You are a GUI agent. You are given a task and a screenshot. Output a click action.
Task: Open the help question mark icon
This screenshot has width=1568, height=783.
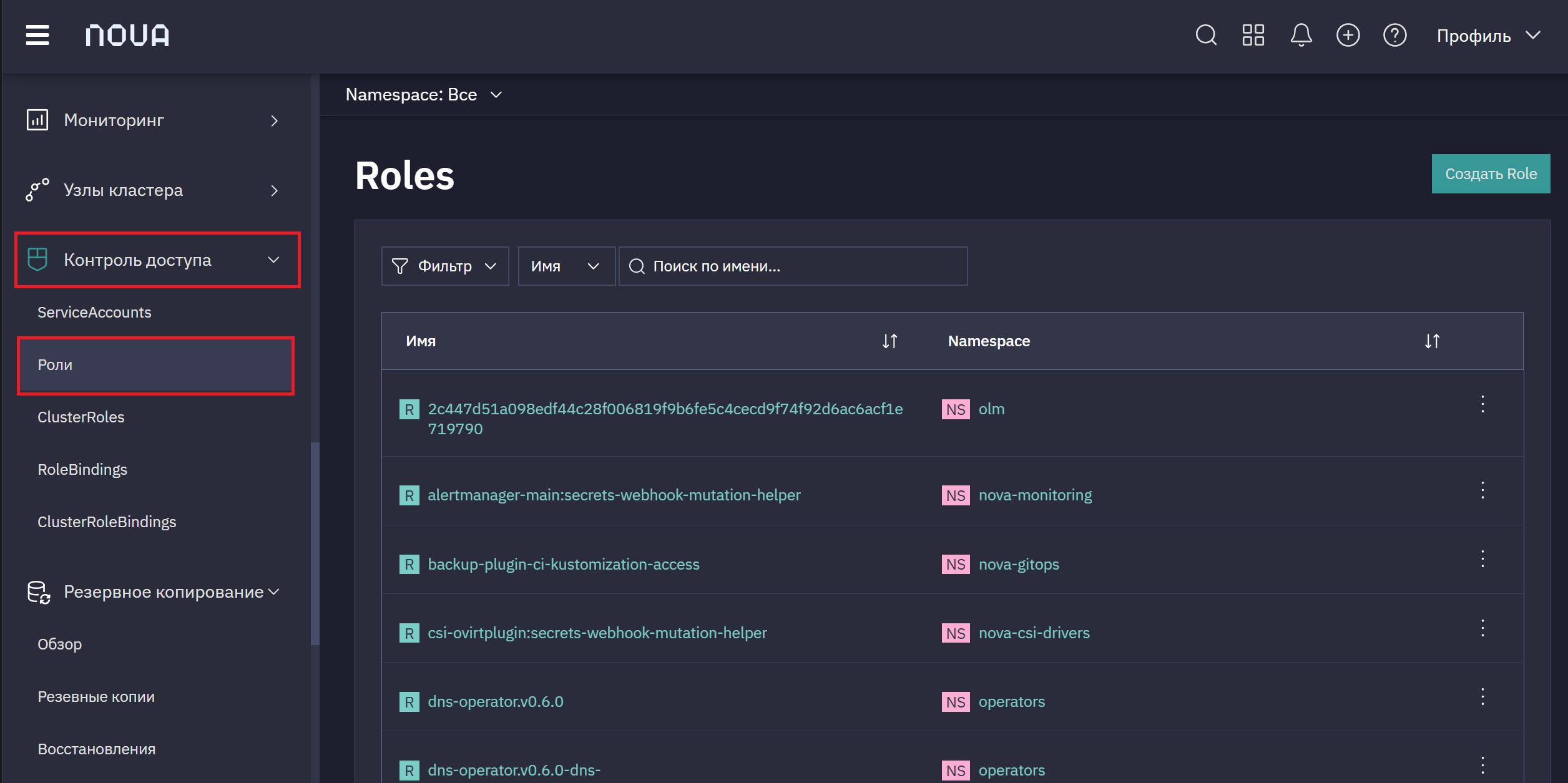click(1394, 35)
